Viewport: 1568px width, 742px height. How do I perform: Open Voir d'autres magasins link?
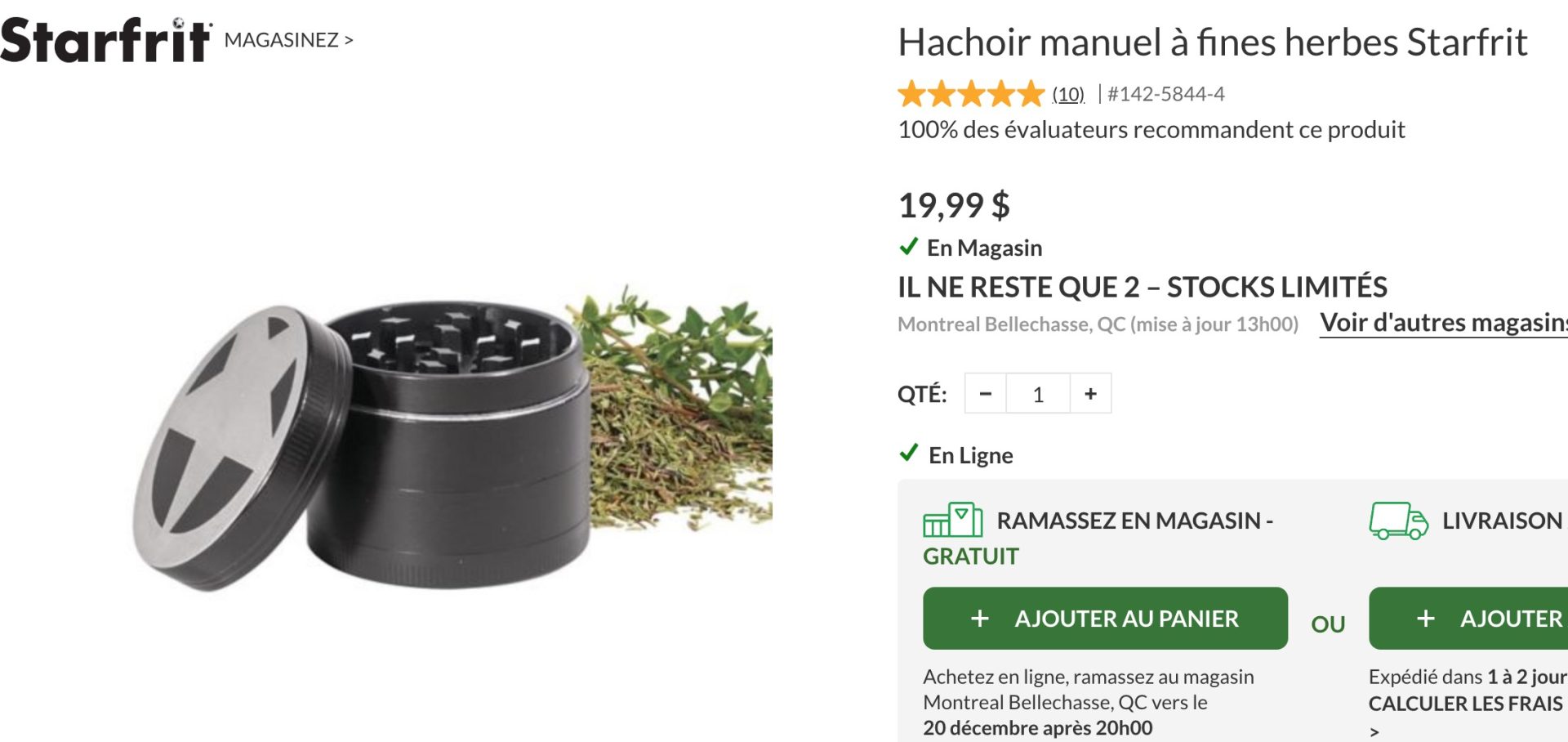click(1444, 323)
